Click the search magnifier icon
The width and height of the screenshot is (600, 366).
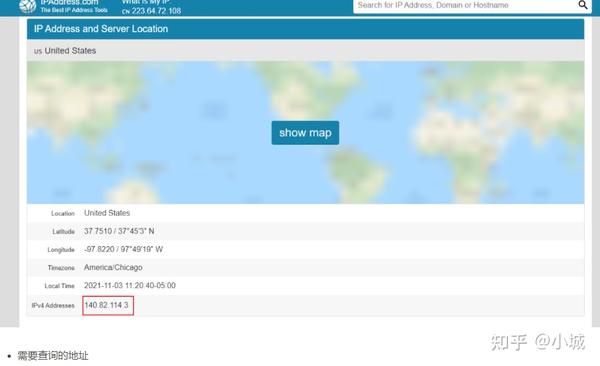point(582,5)
